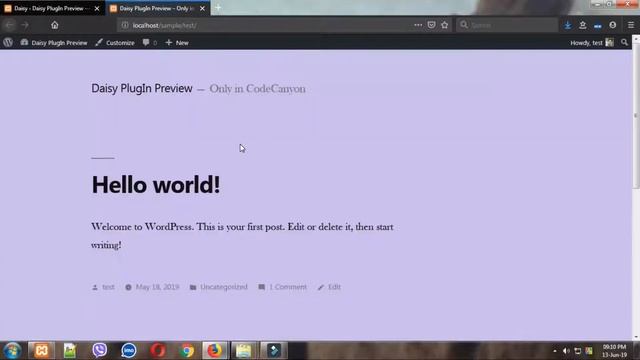Open Customize in the admin bar
The height and width of the screenshot is (360, 640).
pos(115,42)
